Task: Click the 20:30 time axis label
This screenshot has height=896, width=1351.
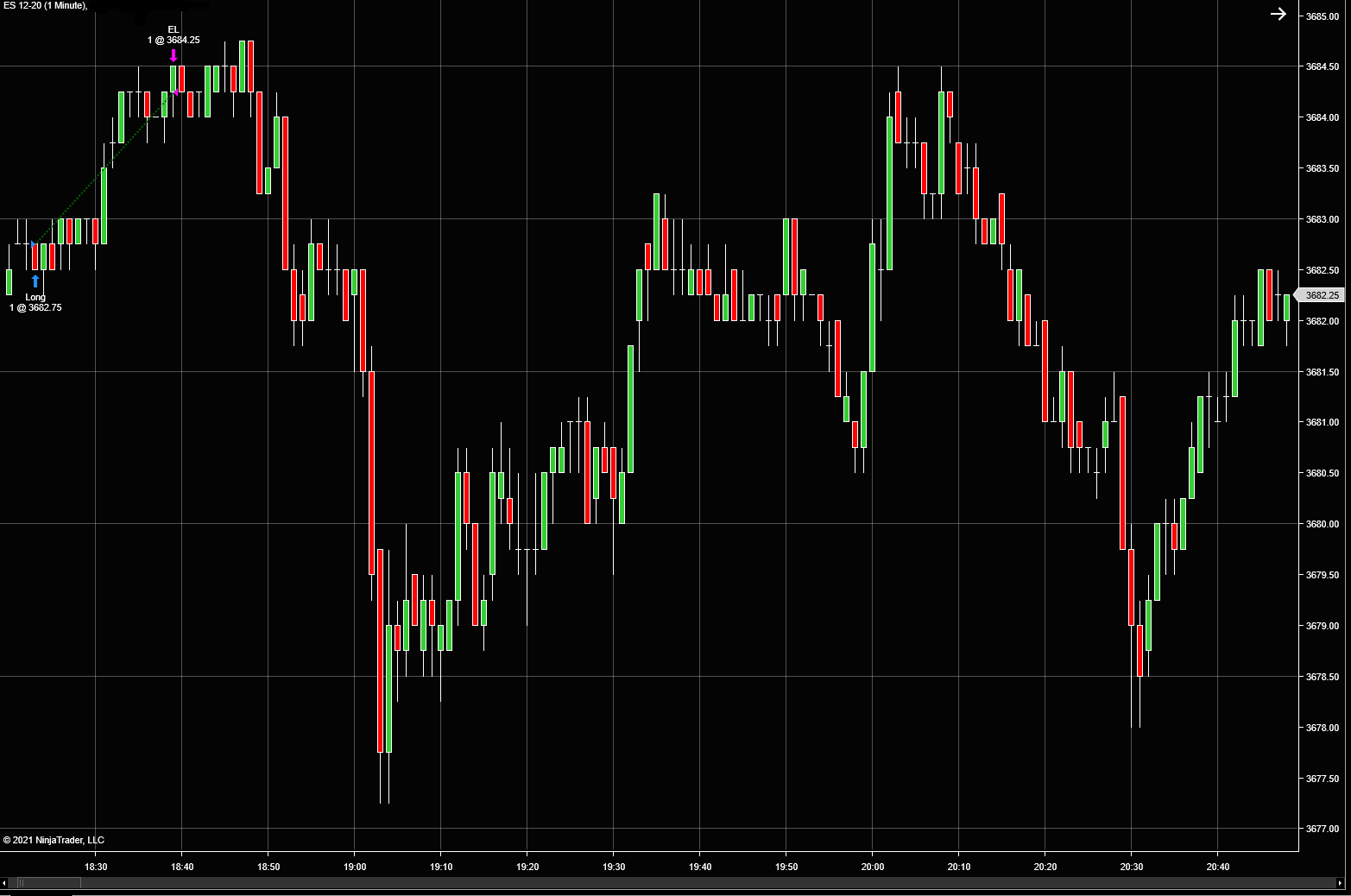Action: click(x=1132, y=867)
